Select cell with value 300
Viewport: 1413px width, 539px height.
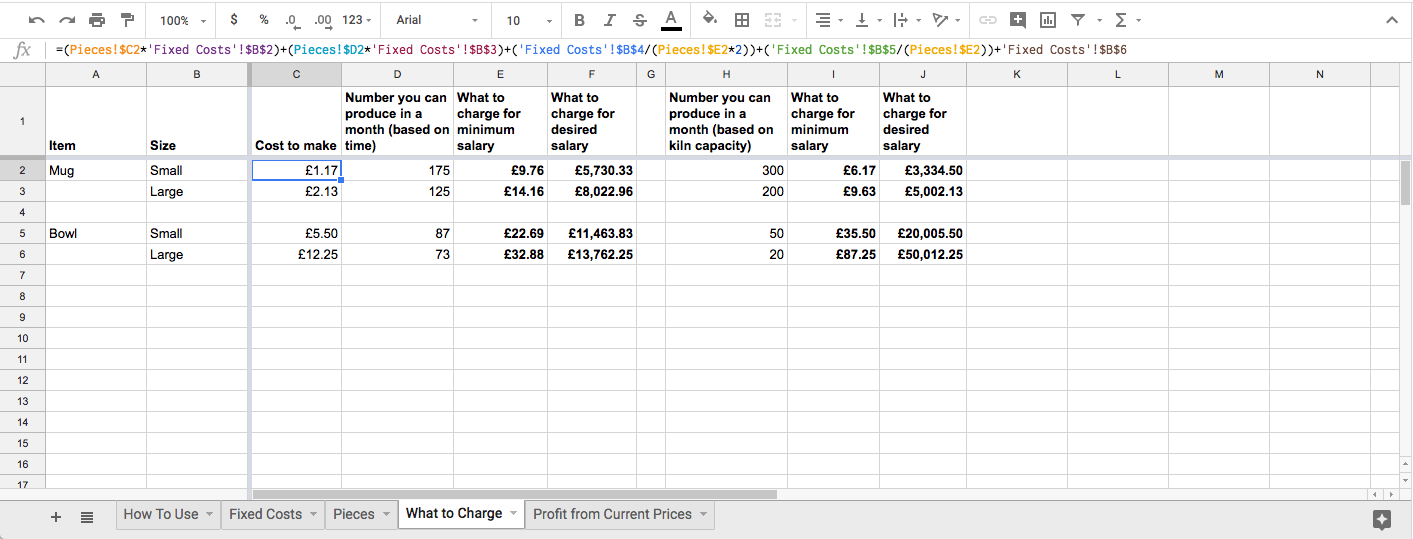click(726, 170)
